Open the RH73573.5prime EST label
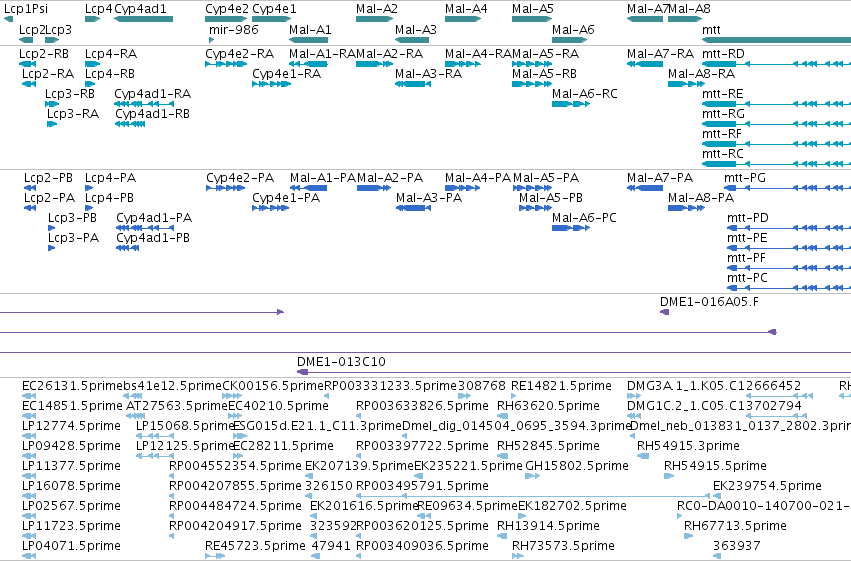This screenshot has height=561, width=851. click(563, 546)
